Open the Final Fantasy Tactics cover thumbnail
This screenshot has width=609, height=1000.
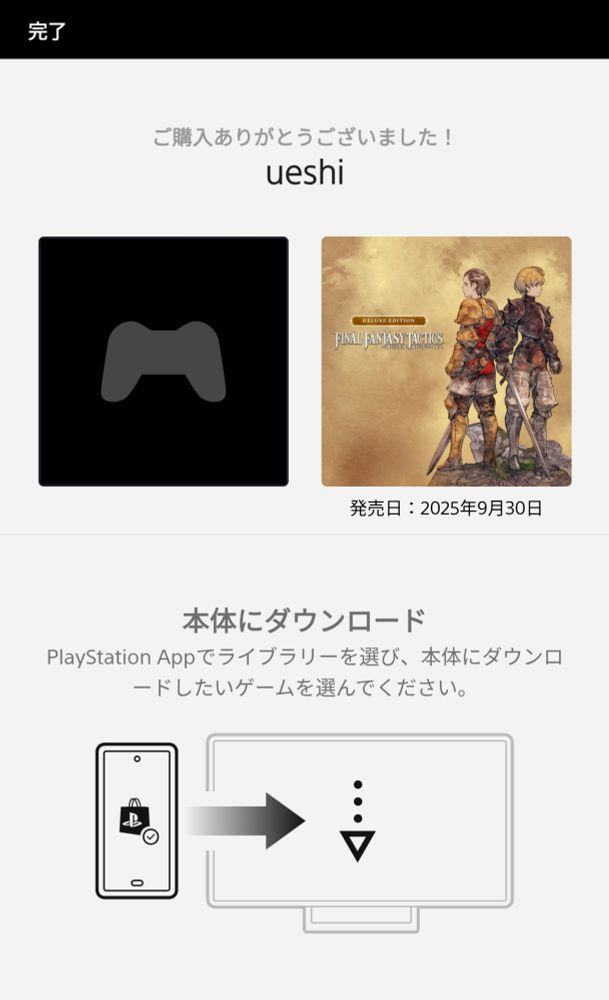pos(446,362)
